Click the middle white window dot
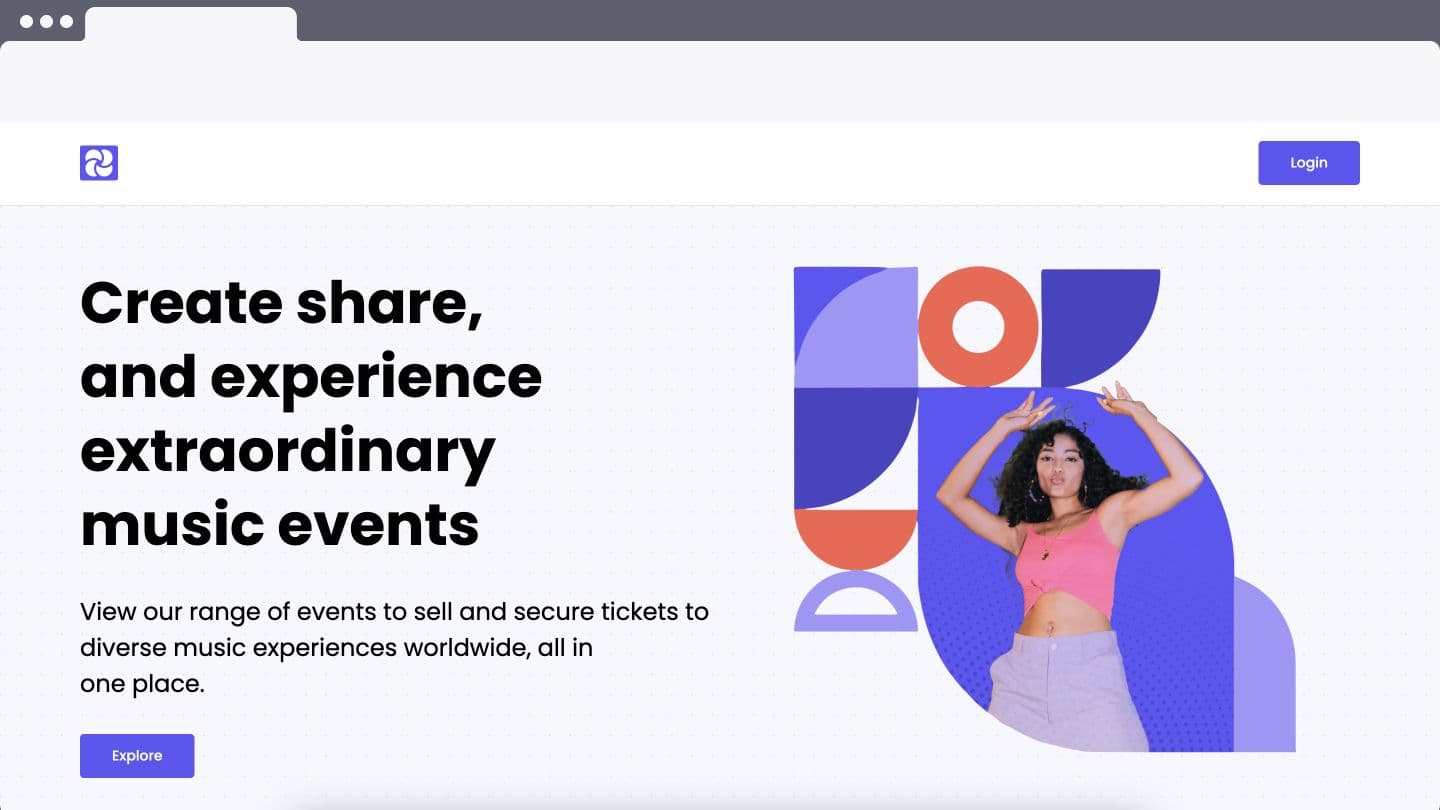This screenshot has width=1440, height=810. 47,21
